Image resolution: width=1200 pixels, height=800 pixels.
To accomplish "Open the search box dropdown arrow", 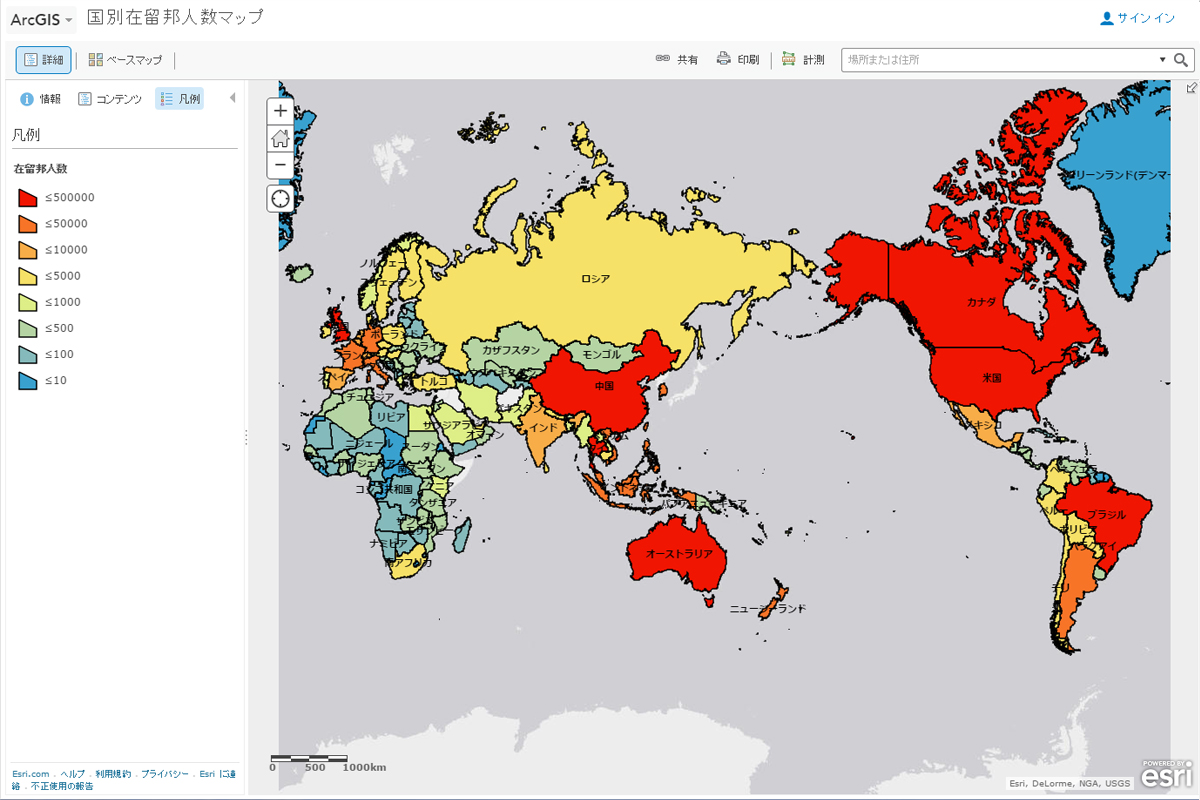I will (x=1162, y=60).
